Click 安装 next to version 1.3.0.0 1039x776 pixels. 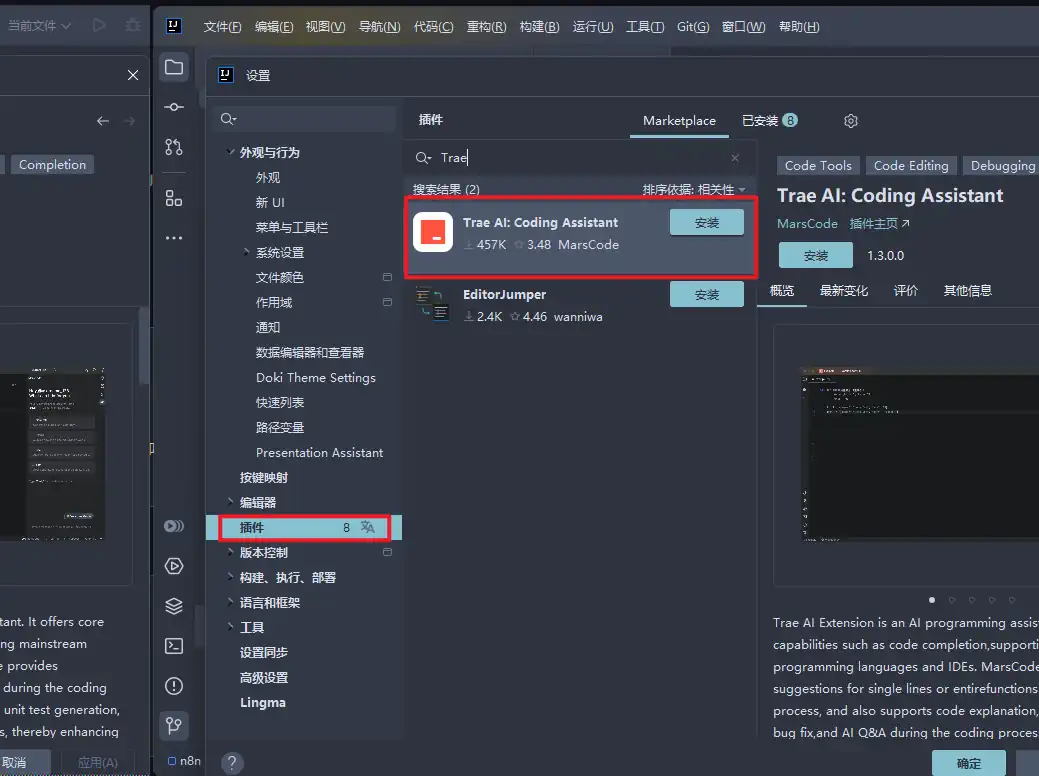pos(816,255)
